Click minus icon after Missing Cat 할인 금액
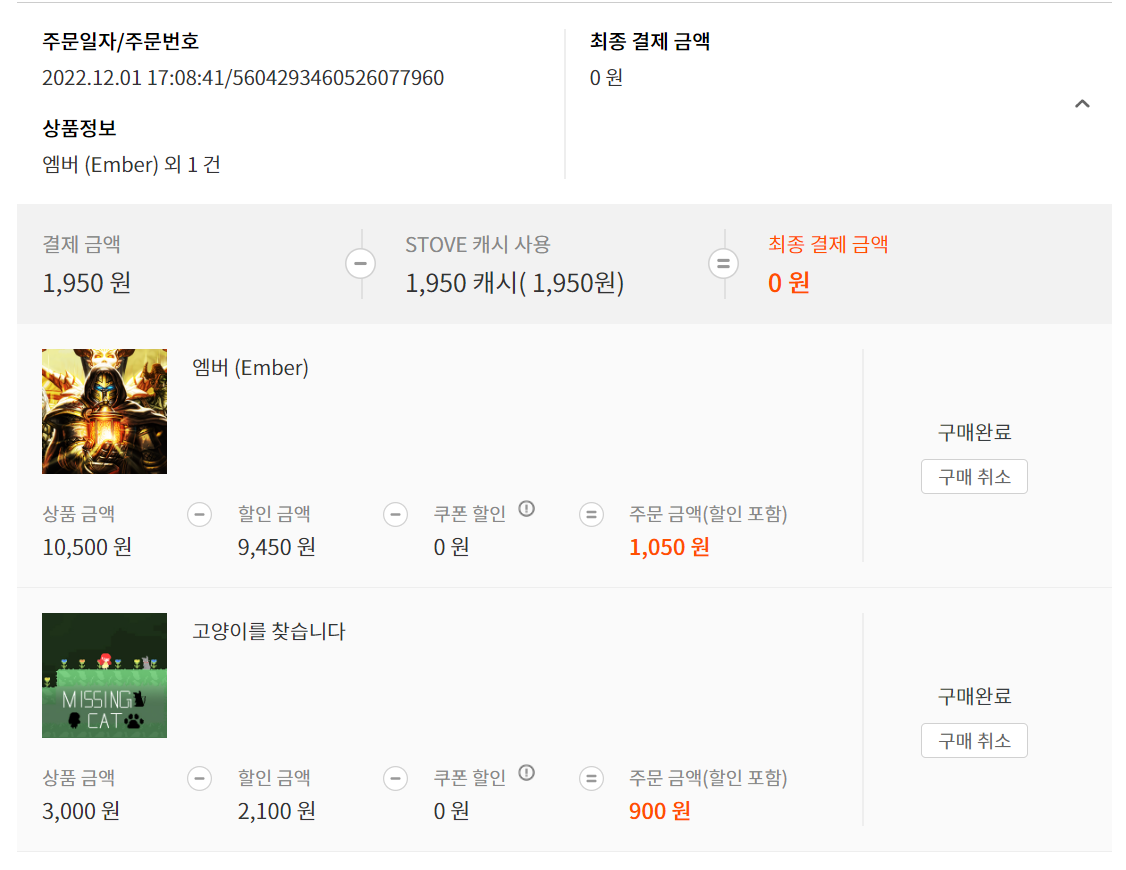Screen dimensions: 1126x870 (395, 779)
